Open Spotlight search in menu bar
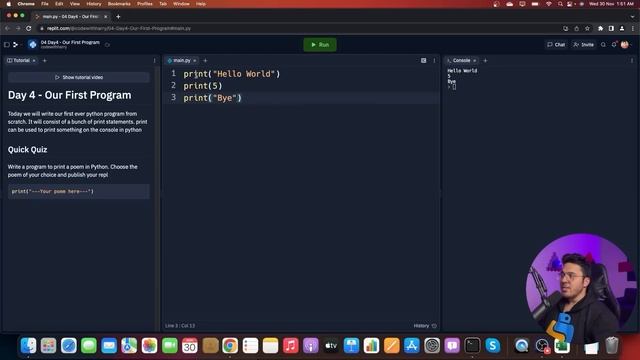640x360 pixels. [x=560, y=4]
